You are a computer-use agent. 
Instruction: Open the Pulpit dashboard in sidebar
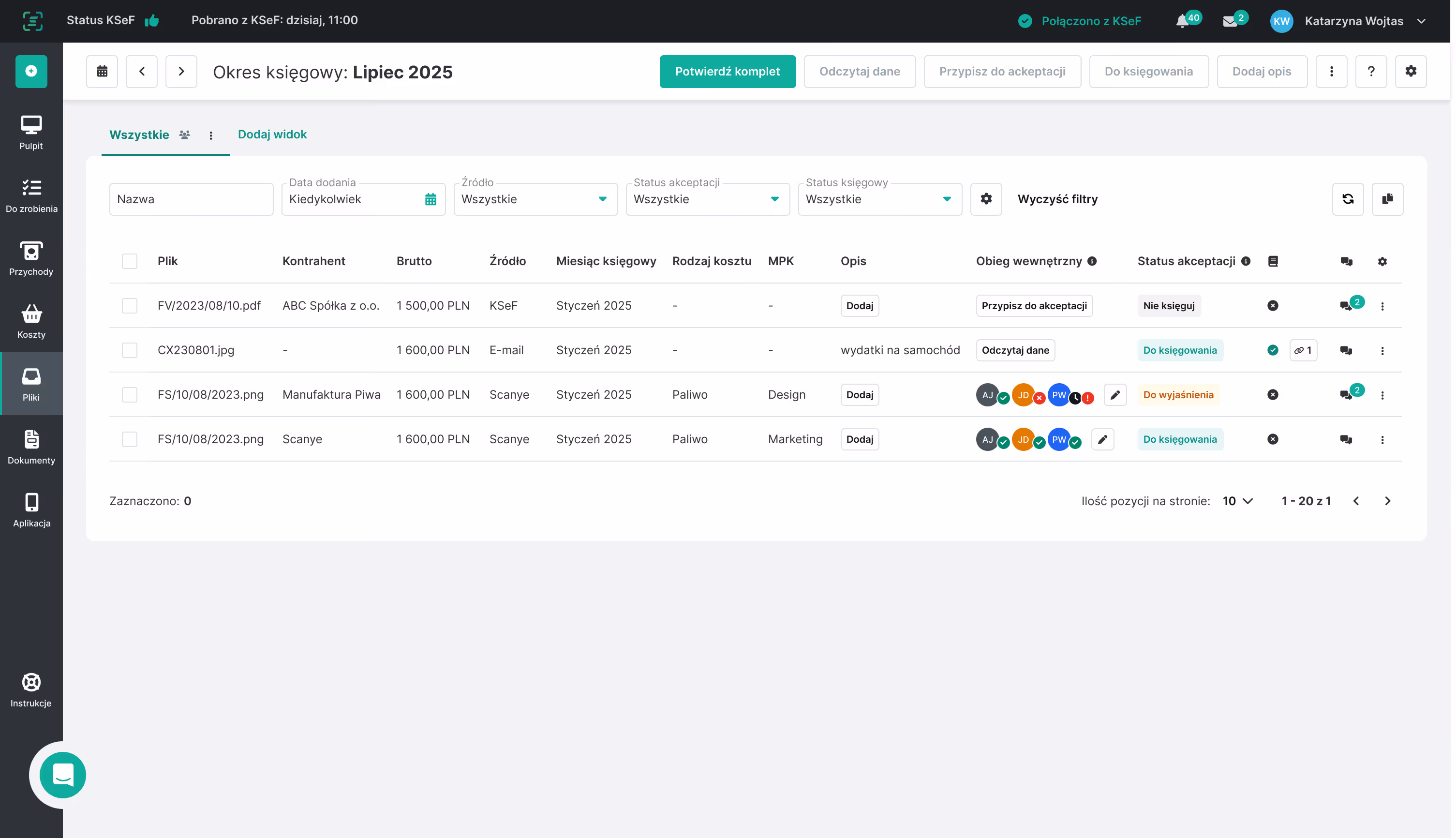pos(31,133)
